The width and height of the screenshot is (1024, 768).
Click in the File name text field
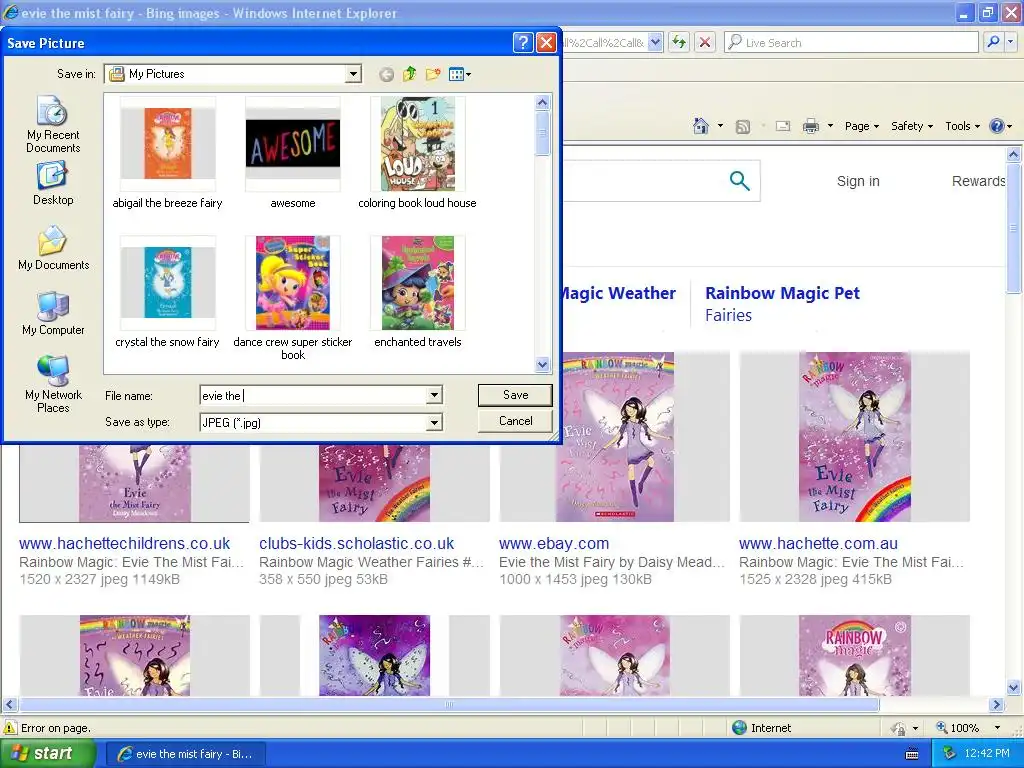point(313,395)
